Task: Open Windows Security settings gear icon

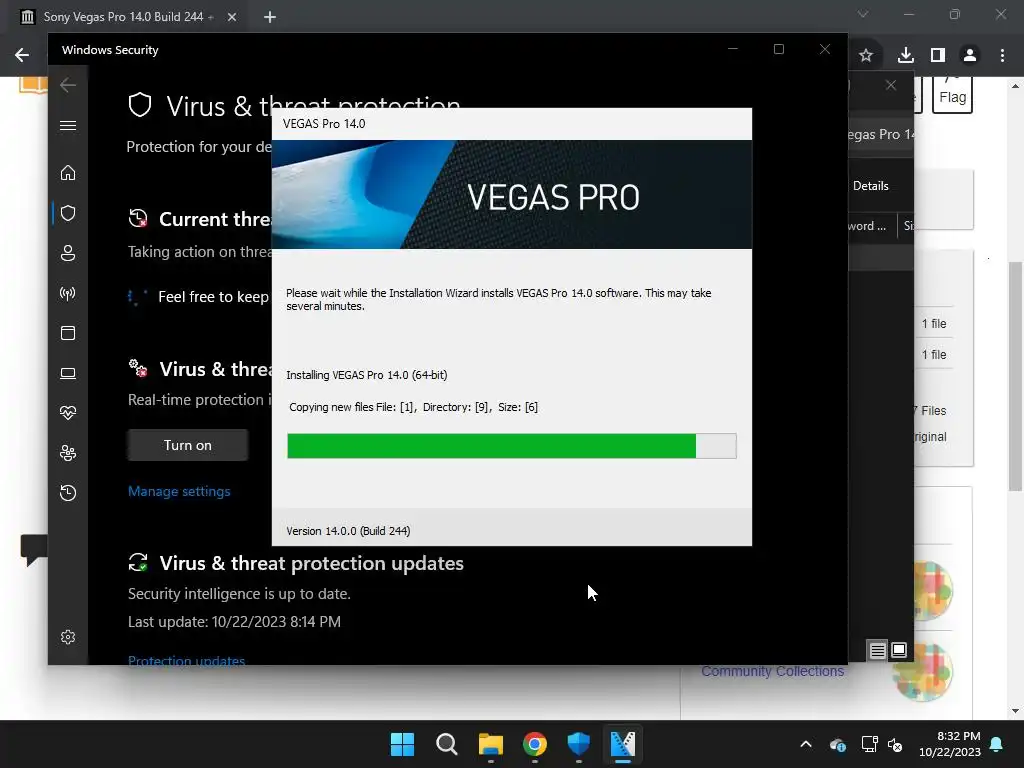Action: click(x=68, y=637)
